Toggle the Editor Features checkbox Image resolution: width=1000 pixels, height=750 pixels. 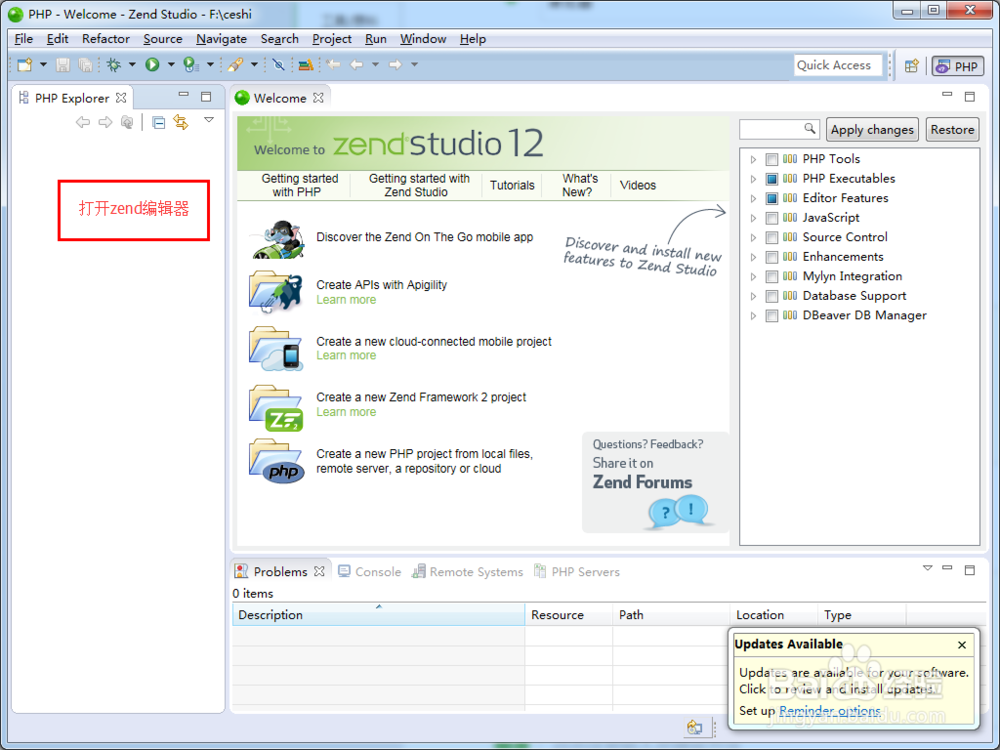coord(772,198)
